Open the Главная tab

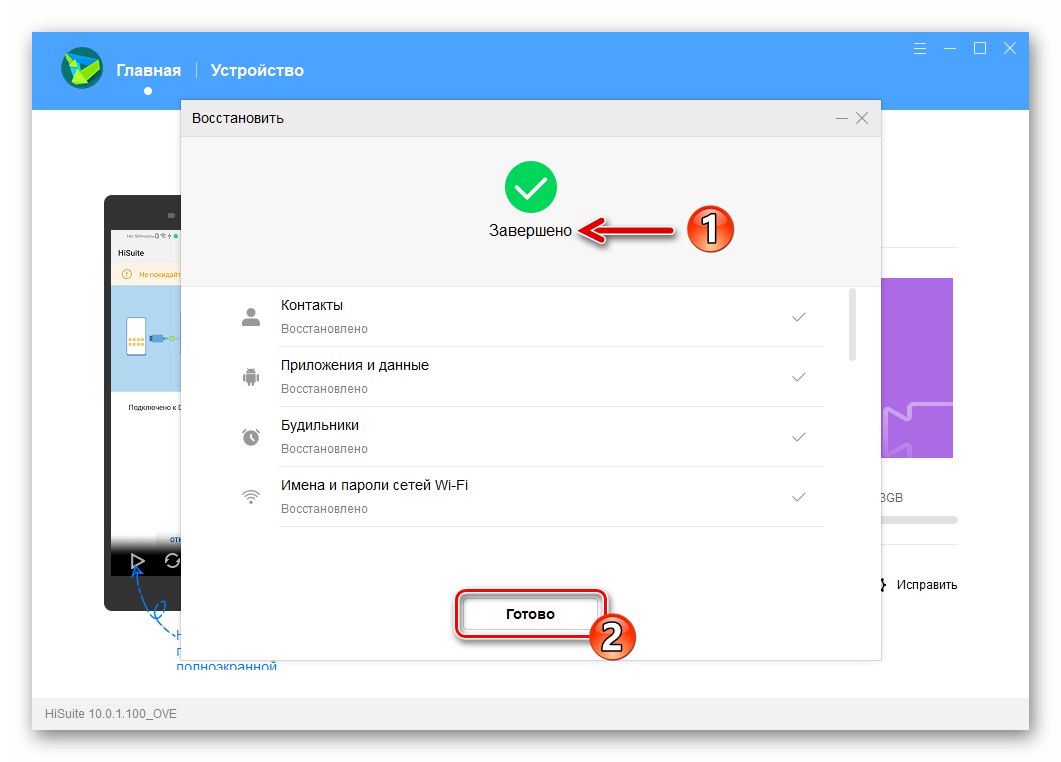pyautogui.click(x=148, y=70)
